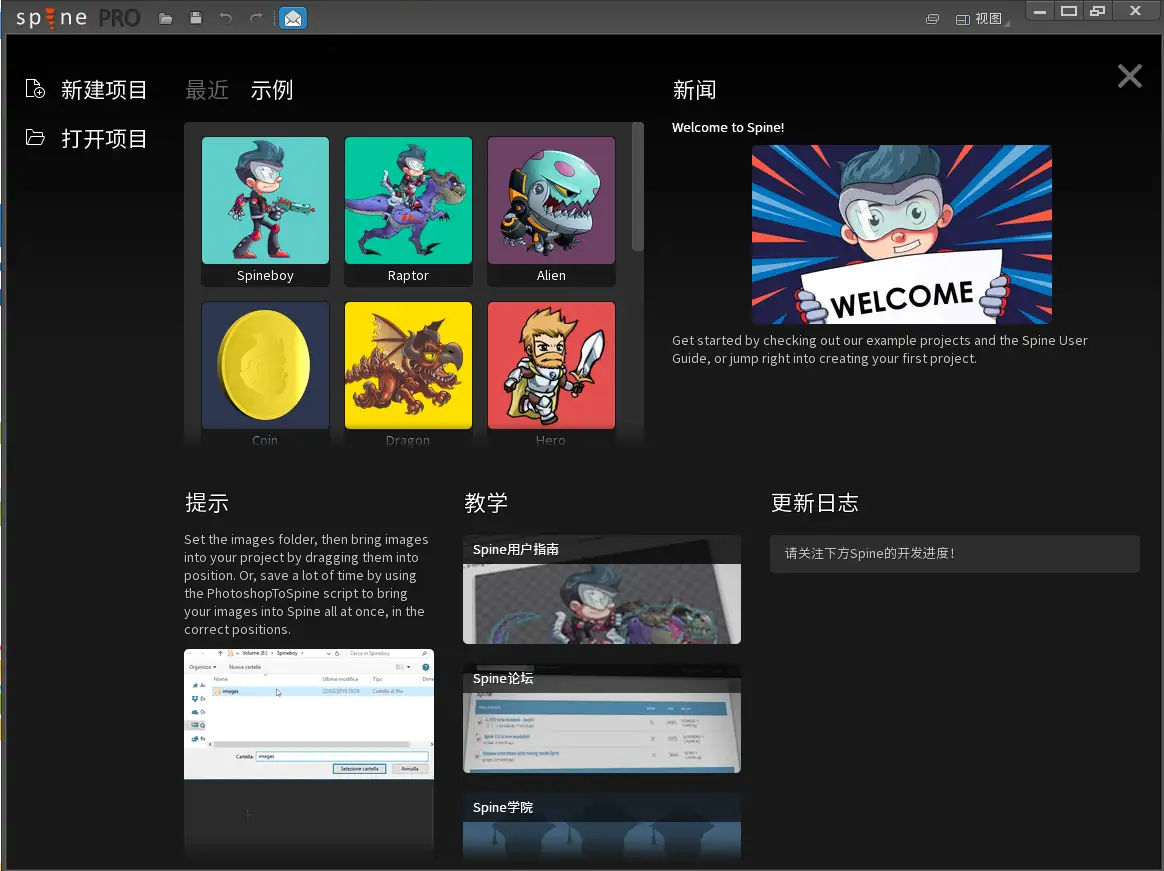Open the Raptor example project
Viewport: 1164px width, 871px height.
click(408, 211)
